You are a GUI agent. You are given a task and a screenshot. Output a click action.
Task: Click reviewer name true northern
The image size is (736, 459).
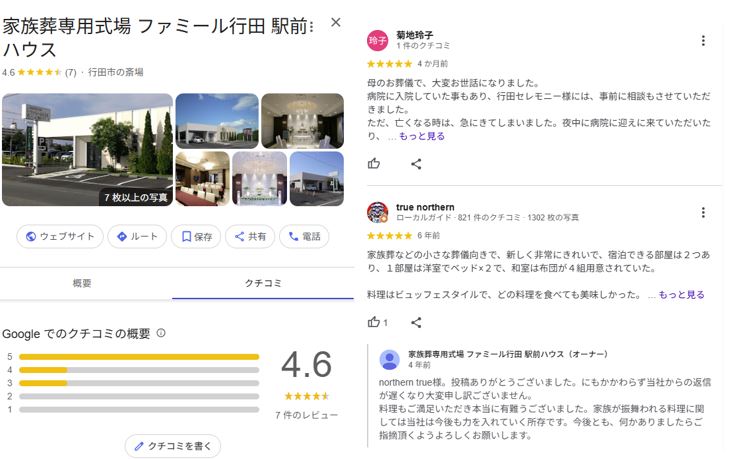(x=425, y=207)
